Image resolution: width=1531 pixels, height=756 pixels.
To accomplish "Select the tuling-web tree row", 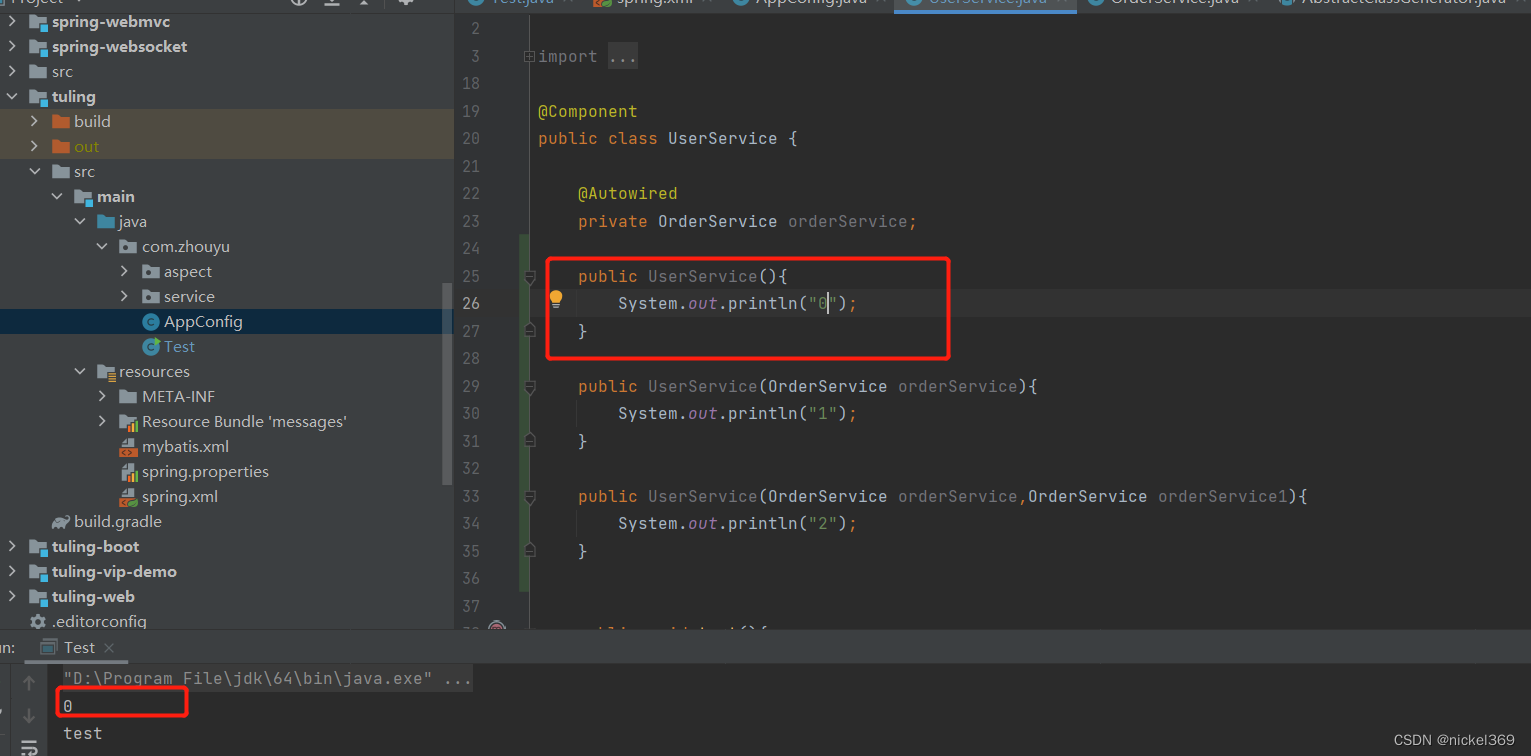I will coord(226,597).
